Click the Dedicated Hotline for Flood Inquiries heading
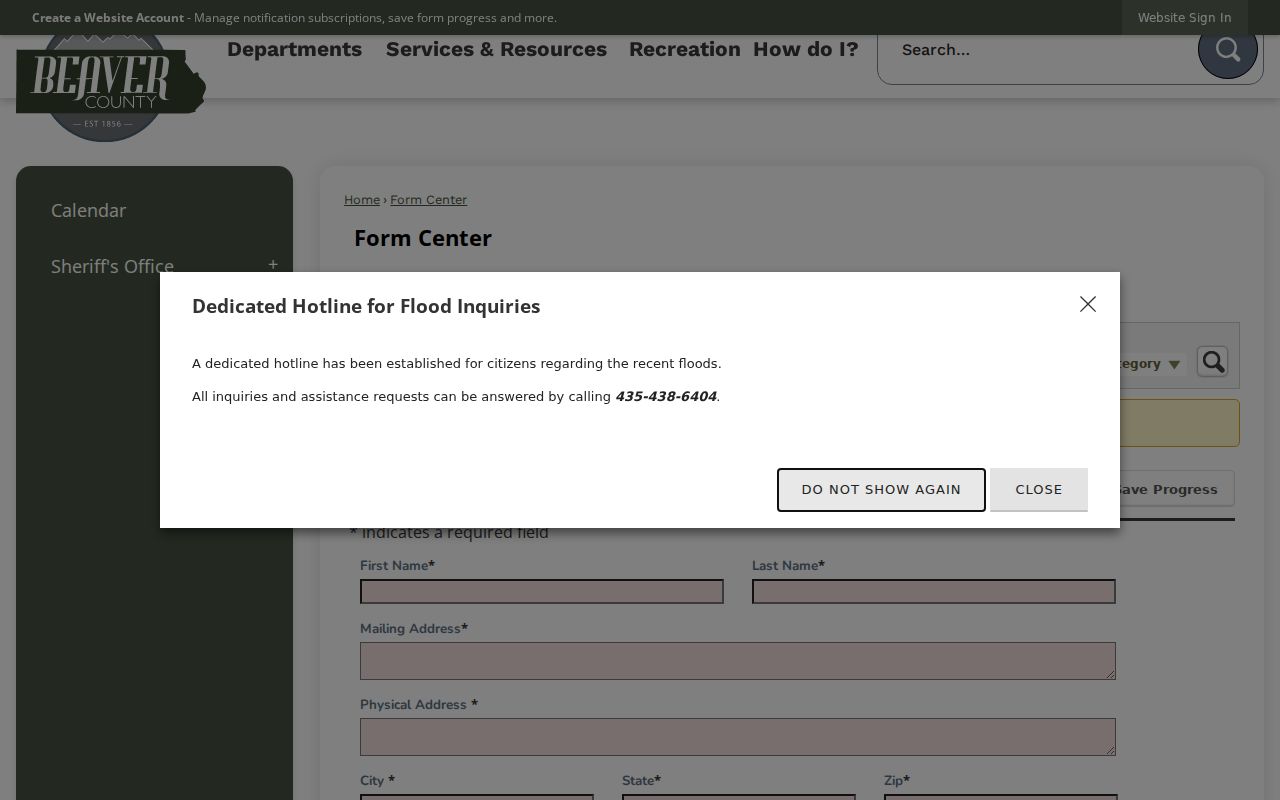 coord(366,306)
